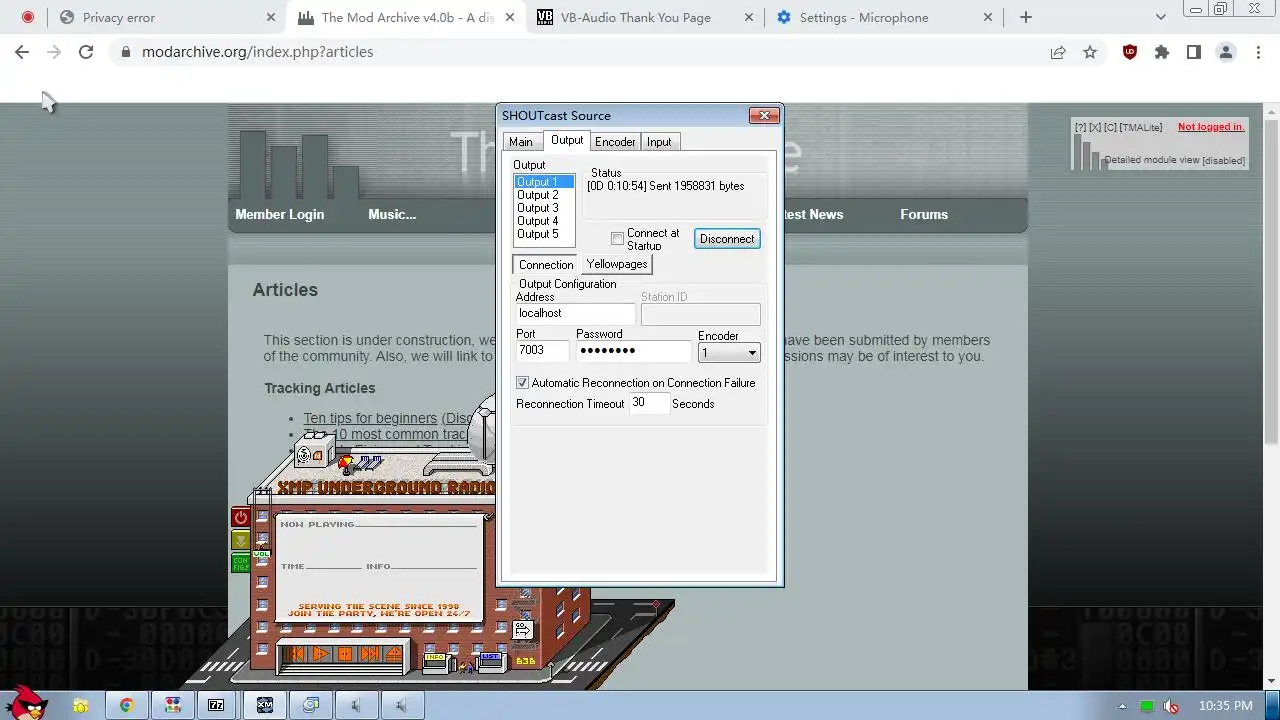Open Forums menu on Mod Archive

tap(924, 214)
